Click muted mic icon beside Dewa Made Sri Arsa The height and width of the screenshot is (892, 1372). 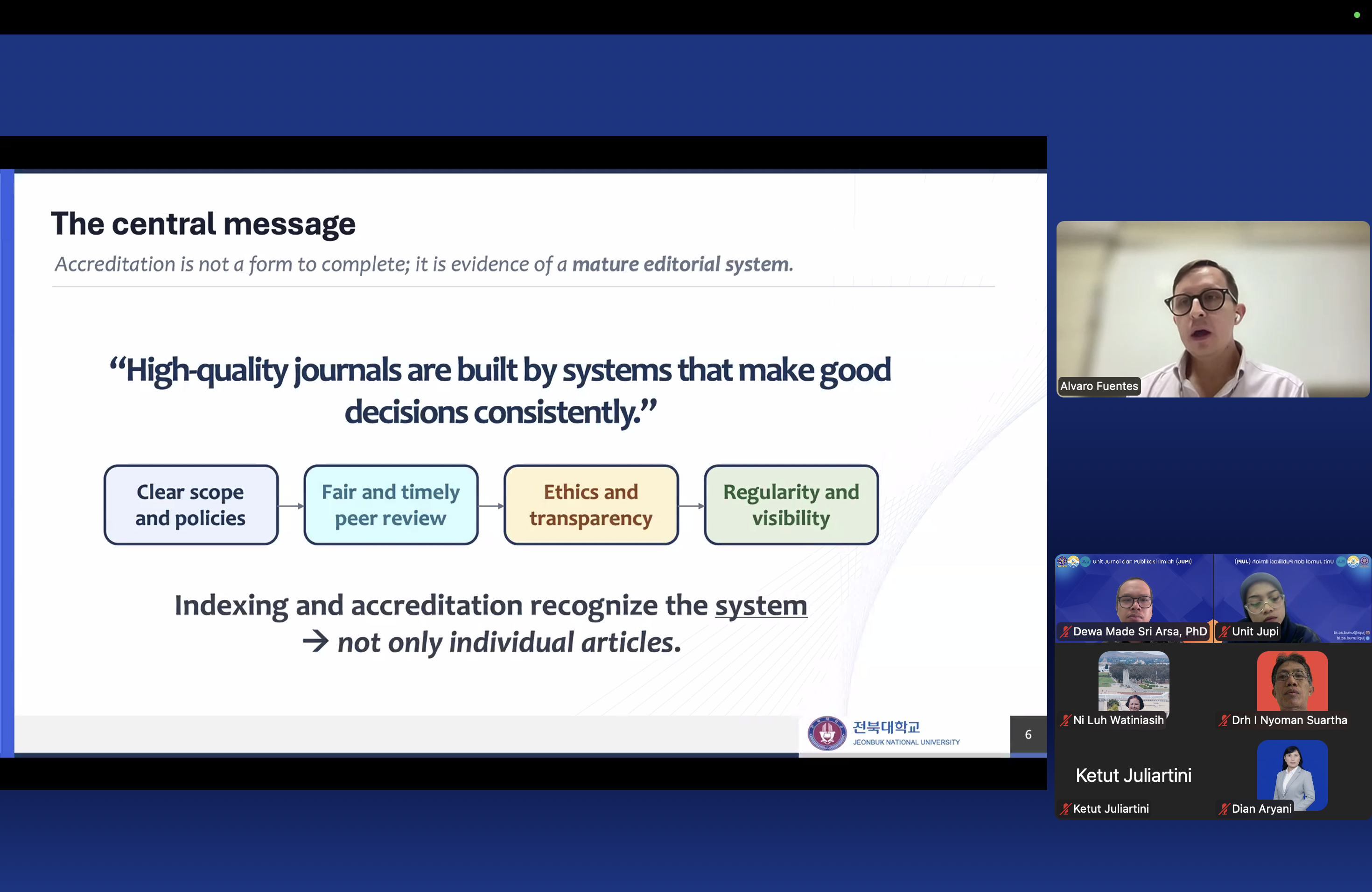point(1065,632)
